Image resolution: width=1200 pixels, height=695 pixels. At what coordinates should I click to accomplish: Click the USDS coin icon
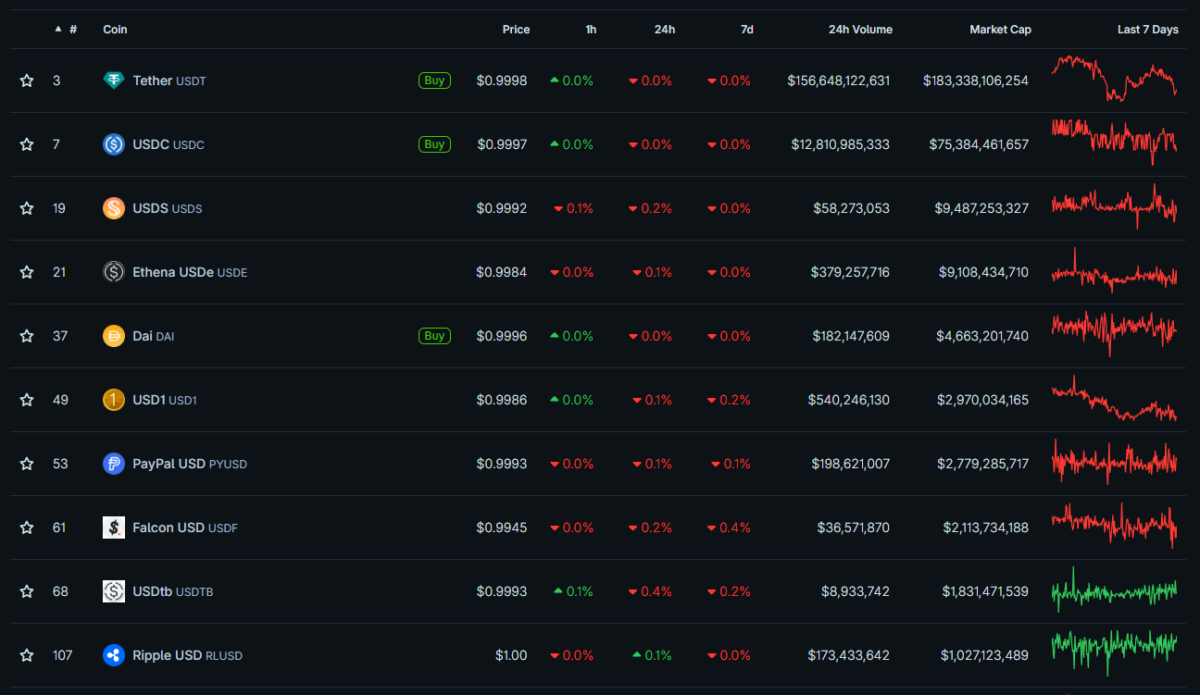pyautogui.click(x=113, y=208)
